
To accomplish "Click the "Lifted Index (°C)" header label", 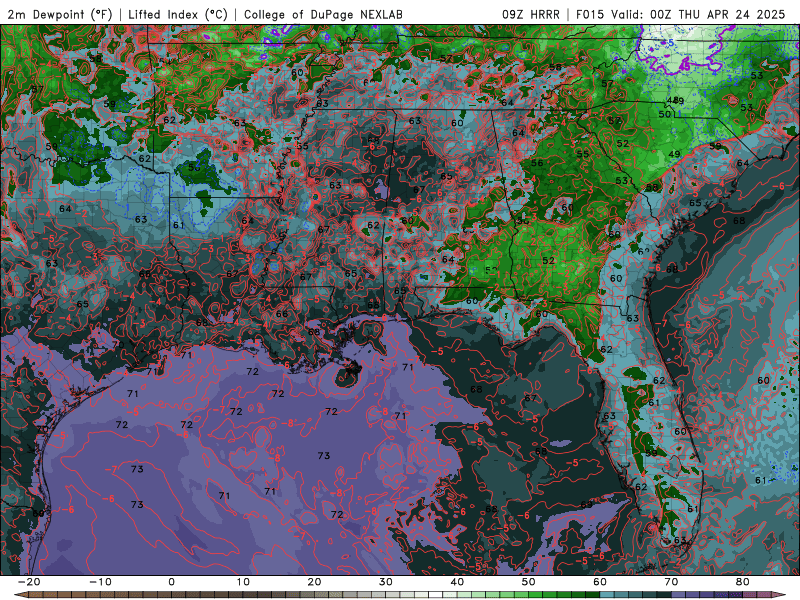I will click(178, 15).
